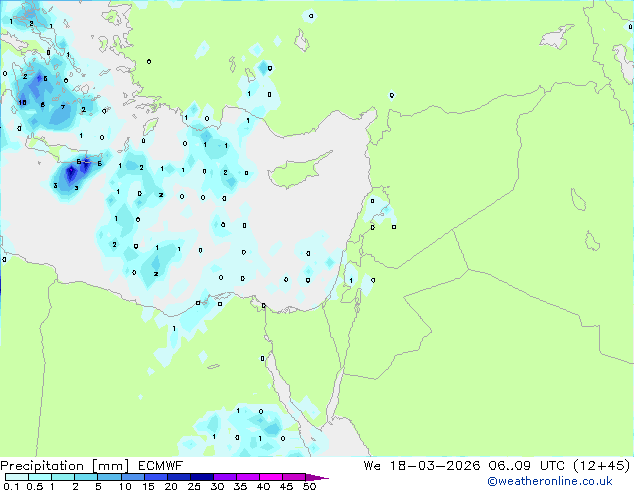The height and width of the screenshot is (490, 634).
Task: Select the 30–35 mm purple swatch
Action: [224, 477]
